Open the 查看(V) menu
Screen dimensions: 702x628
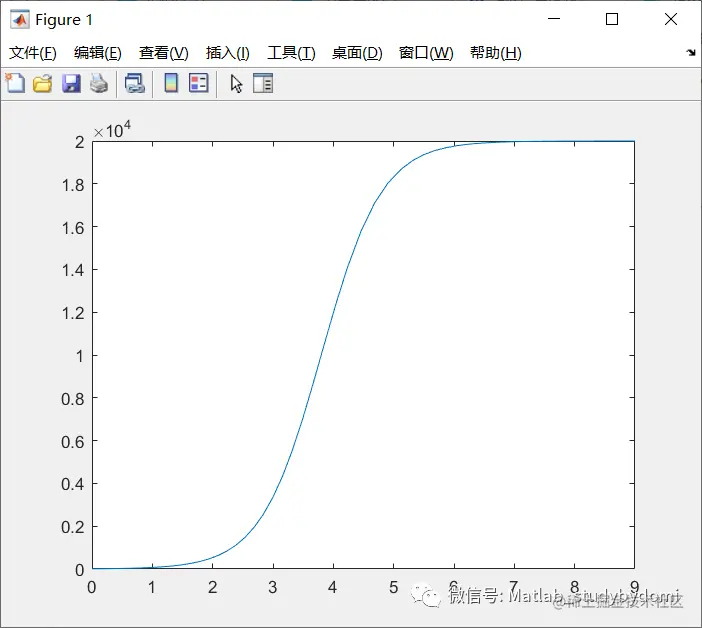click(x=163, y=53)
